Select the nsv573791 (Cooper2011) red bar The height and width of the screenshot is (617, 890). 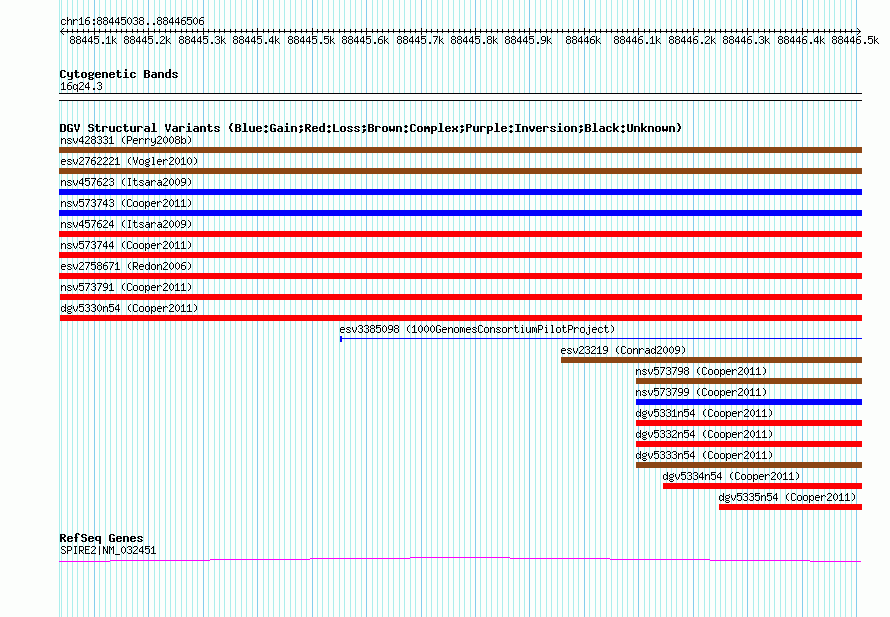[x=460, y=297]
